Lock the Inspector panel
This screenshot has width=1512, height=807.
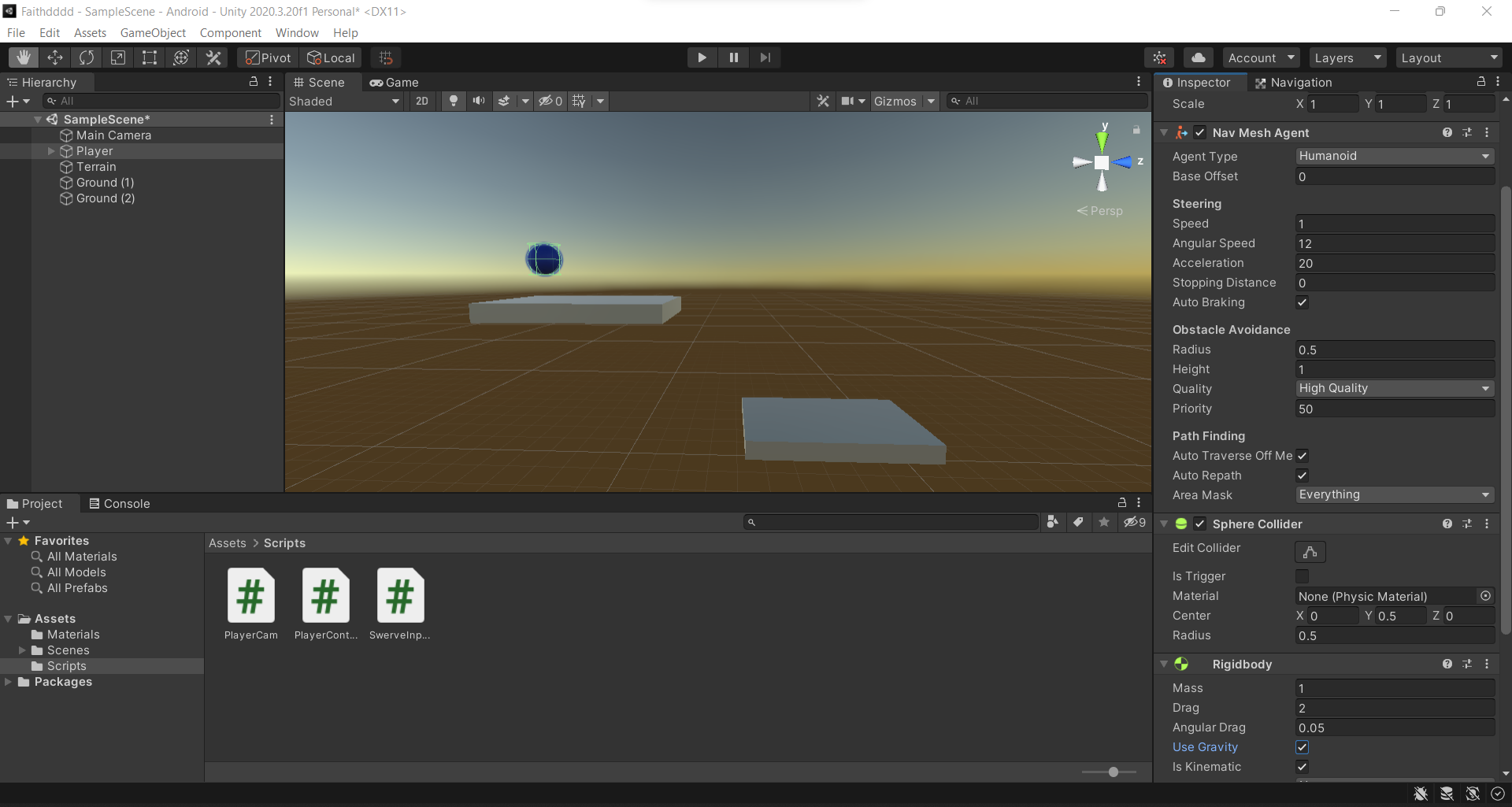pyautogui.click(x=1481, y=82)
